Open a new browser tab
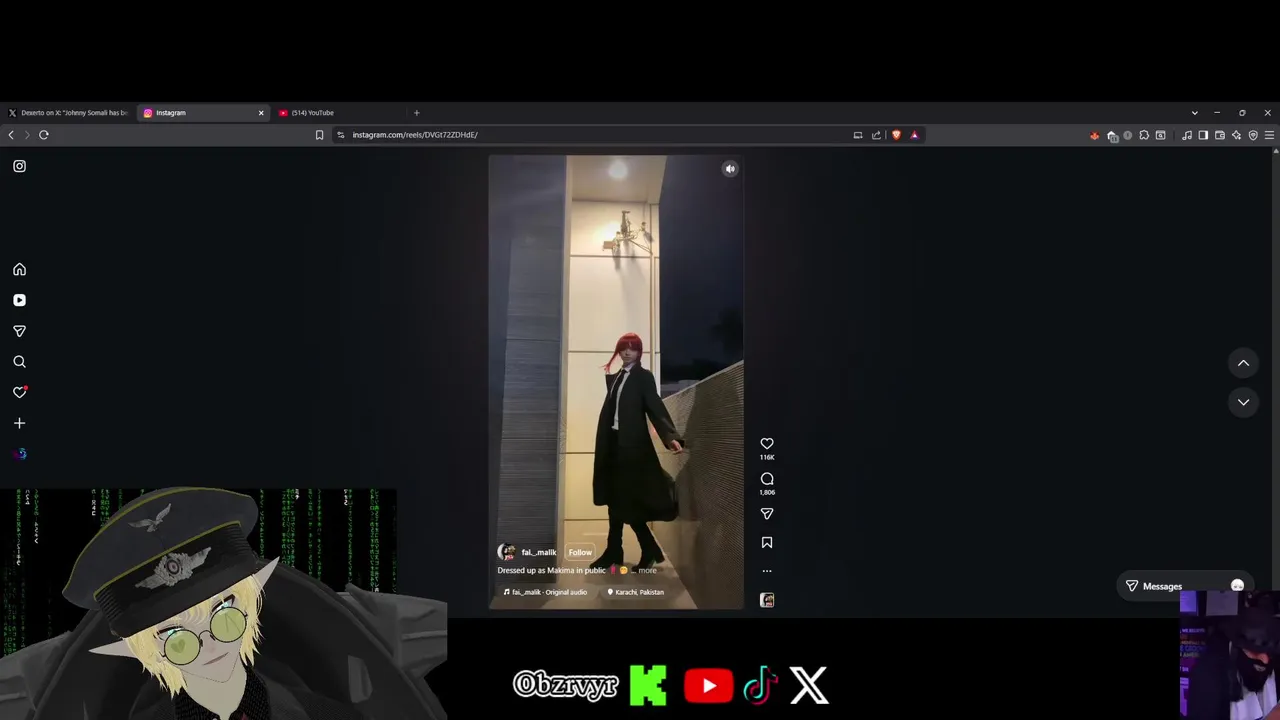Image resolution: width=1280 pixels, height=720 pixels. (417, 113)
